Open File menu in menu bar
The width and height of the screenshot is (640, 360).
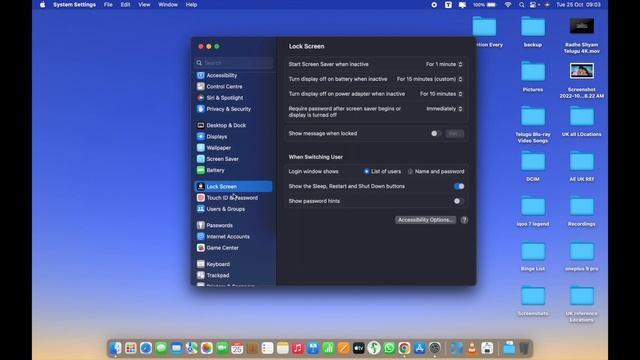[x=108, y=5]
